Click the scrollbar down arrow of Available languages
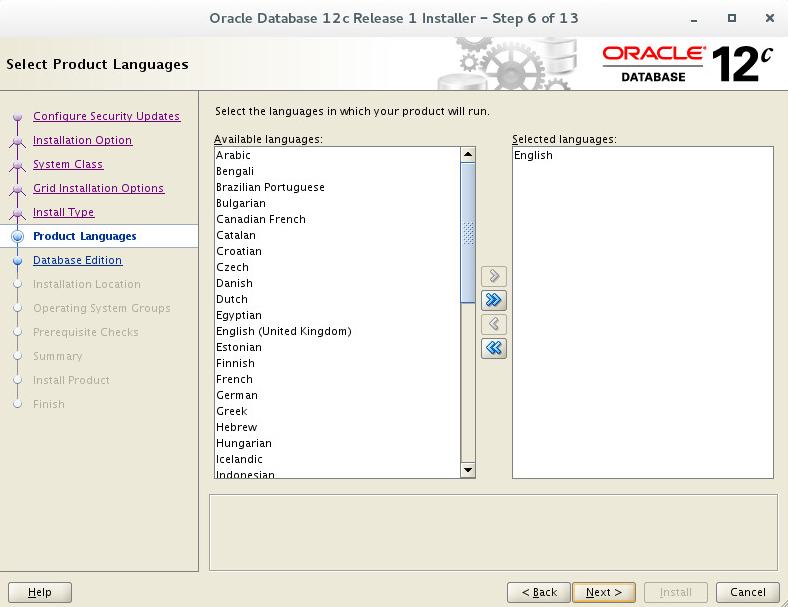Viewport: 788px width, 607px height. [468, 470]
